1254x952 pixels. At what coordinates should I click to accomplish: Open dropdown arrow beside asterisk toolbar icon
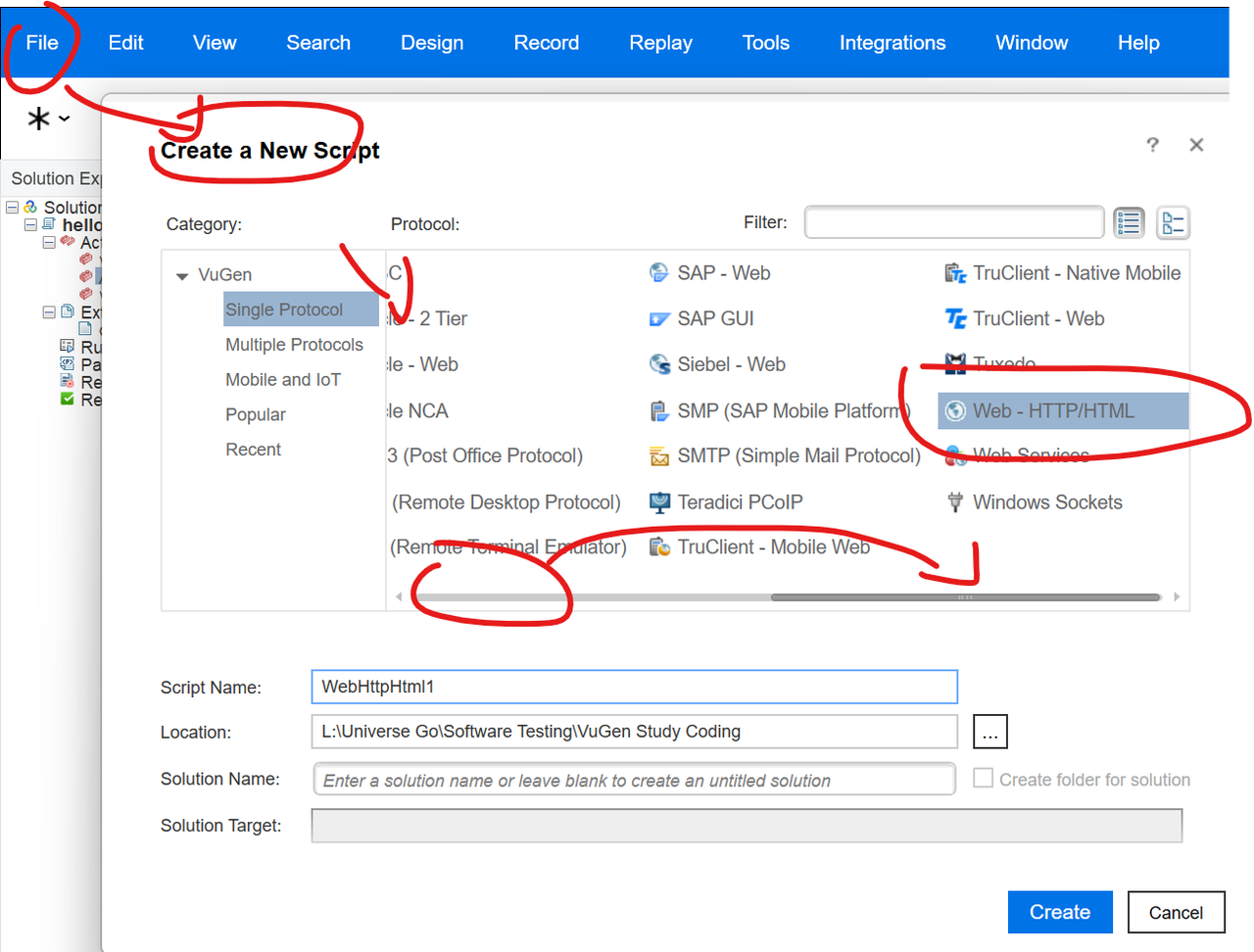[x=65, y=119]
